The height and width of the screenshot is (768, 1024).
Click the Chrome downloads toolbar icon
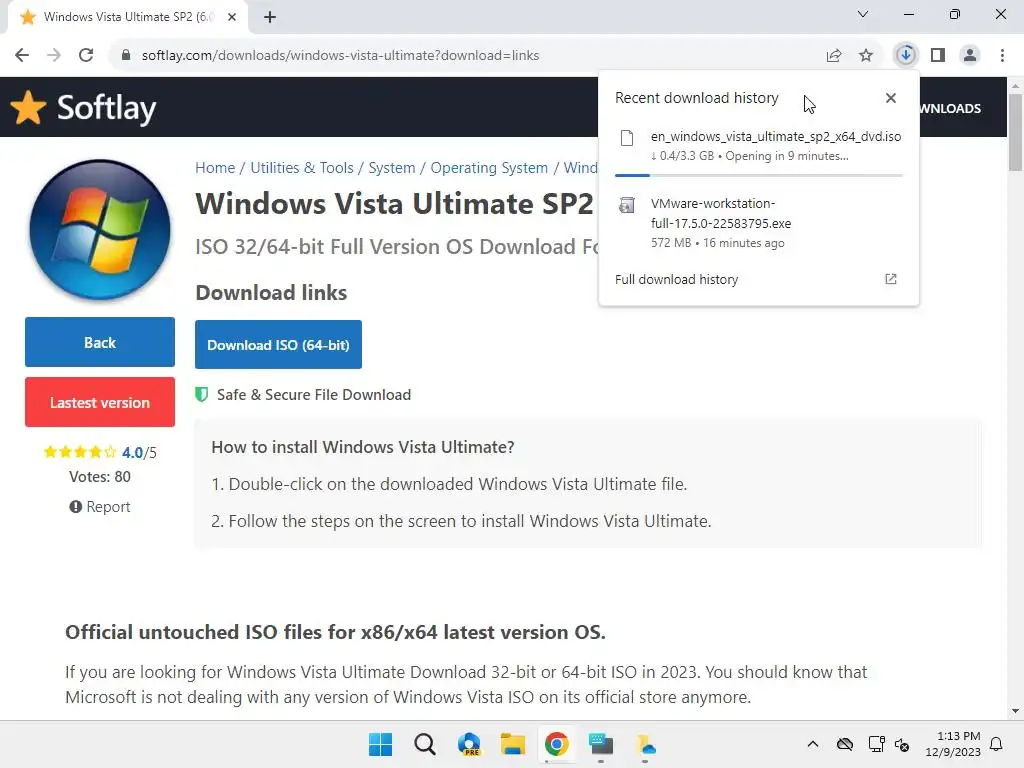coord(906,55)
